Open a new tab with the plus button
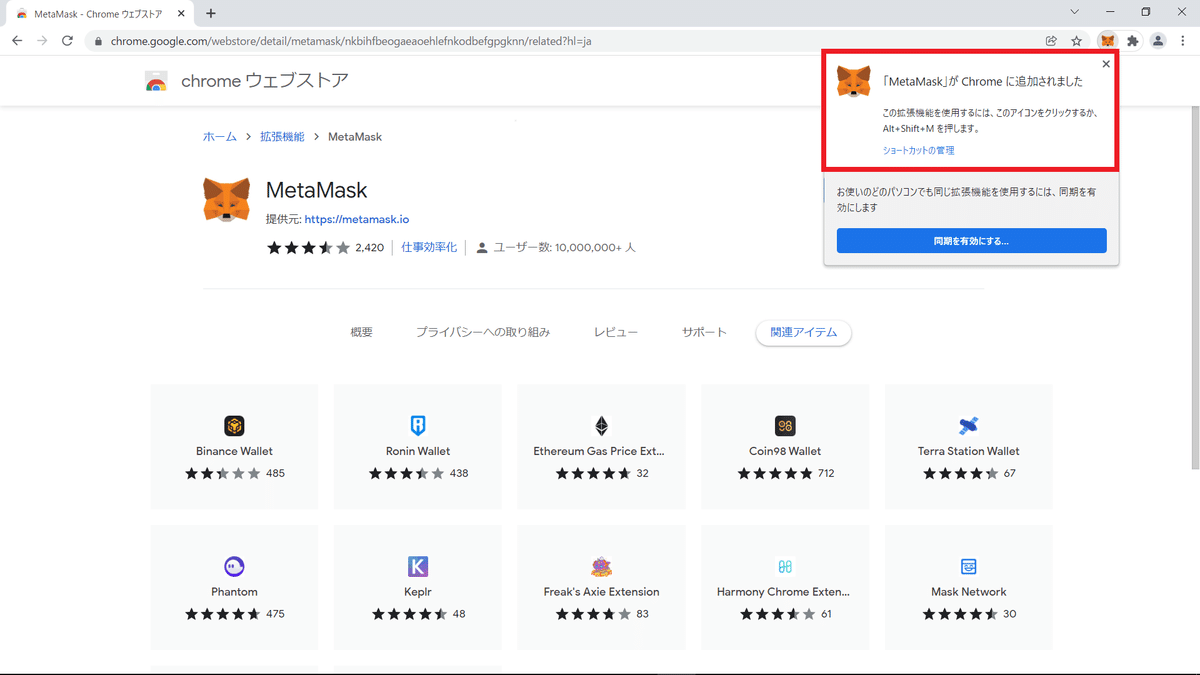Screen dimensions: 1200x675 click(211, 14)
